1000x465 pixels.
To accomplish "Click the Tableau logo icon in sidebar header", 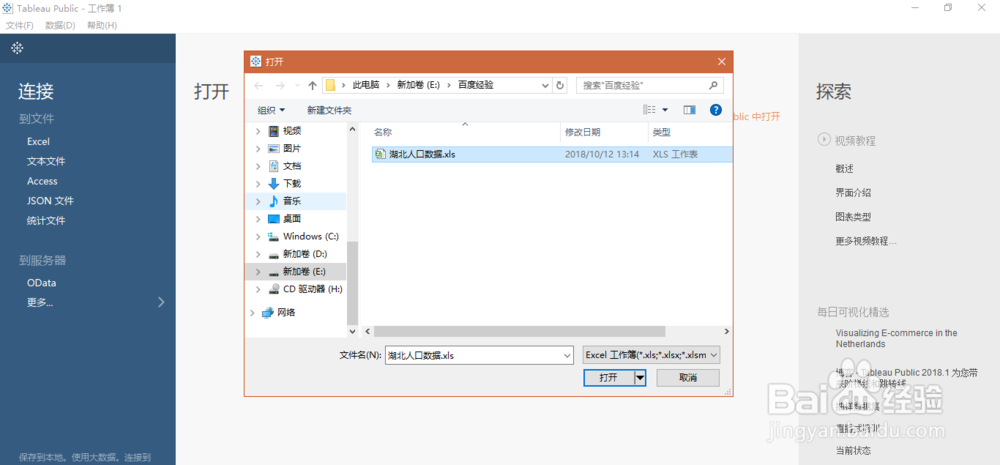I will coord(17,48).
